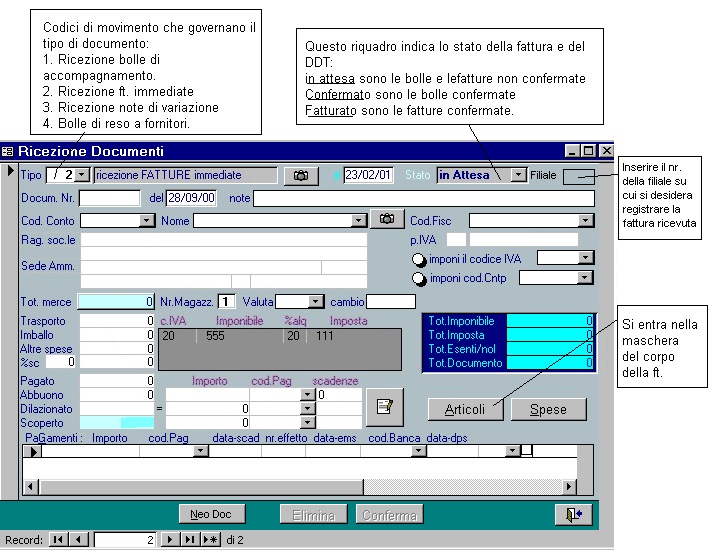Click the Spese button
The image size is (714, 554).
pyautogui.click(x=548, y=408)
